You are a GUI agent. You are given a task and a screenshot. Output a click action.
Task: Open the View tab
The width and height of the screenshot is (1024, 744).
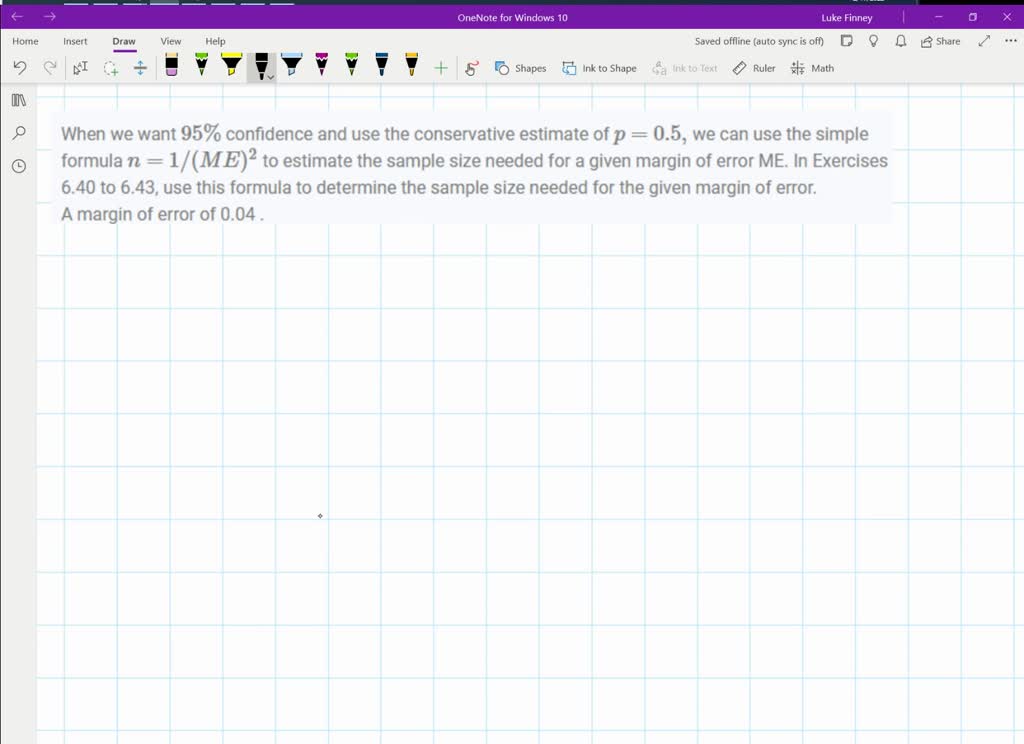coord(171,41)
